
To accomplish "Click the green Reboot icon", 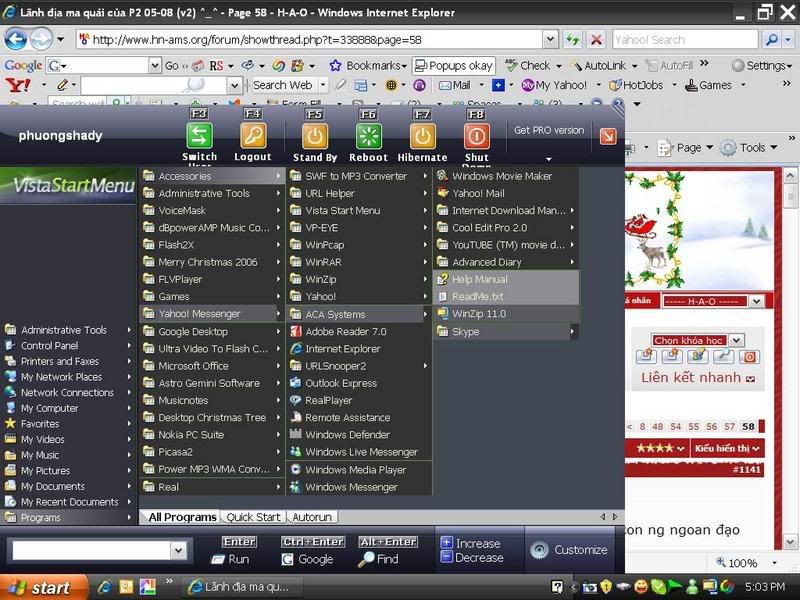I will click(x=368, y=136).
